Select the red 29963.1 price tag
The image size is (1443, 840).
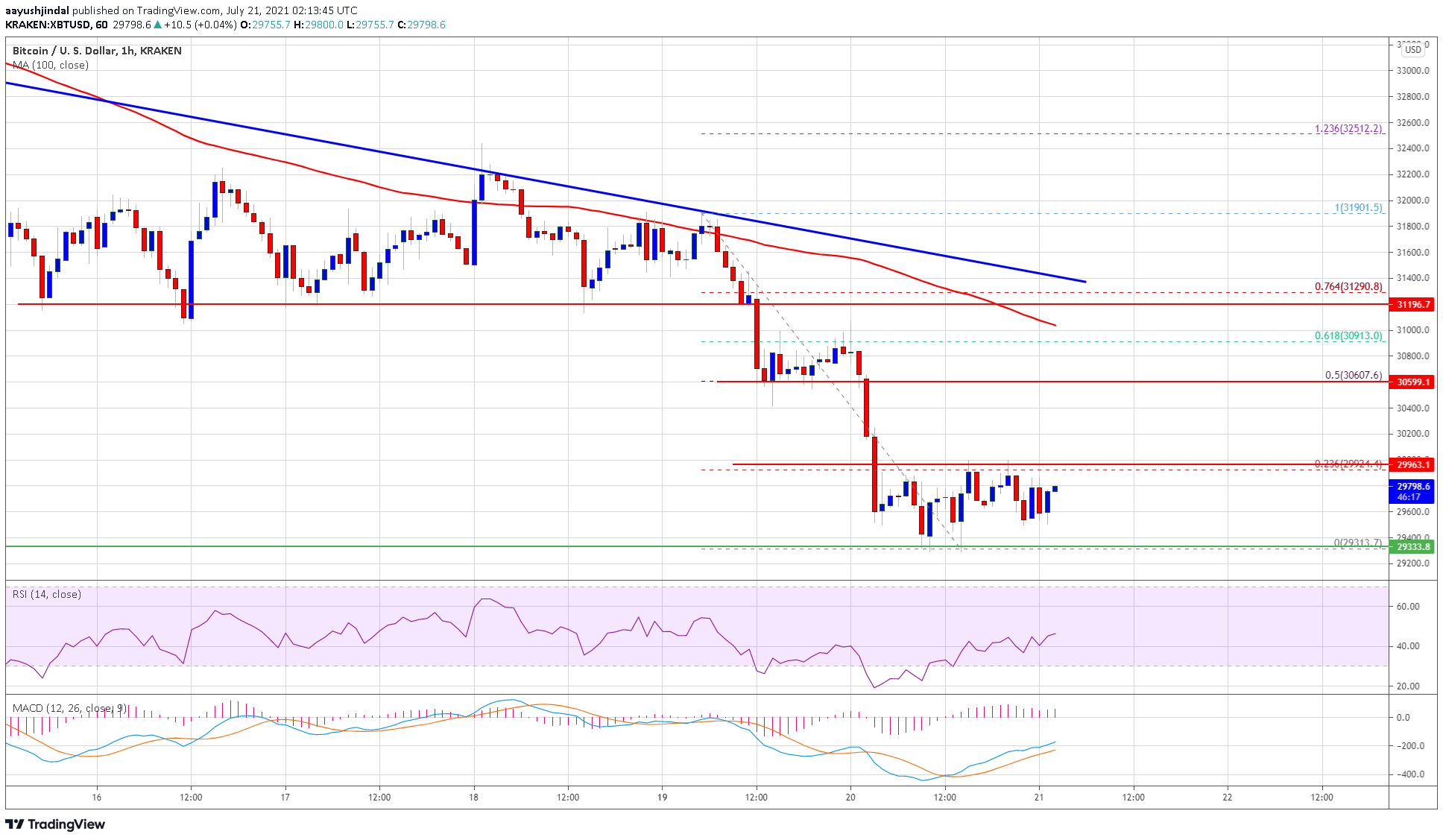1412,464
